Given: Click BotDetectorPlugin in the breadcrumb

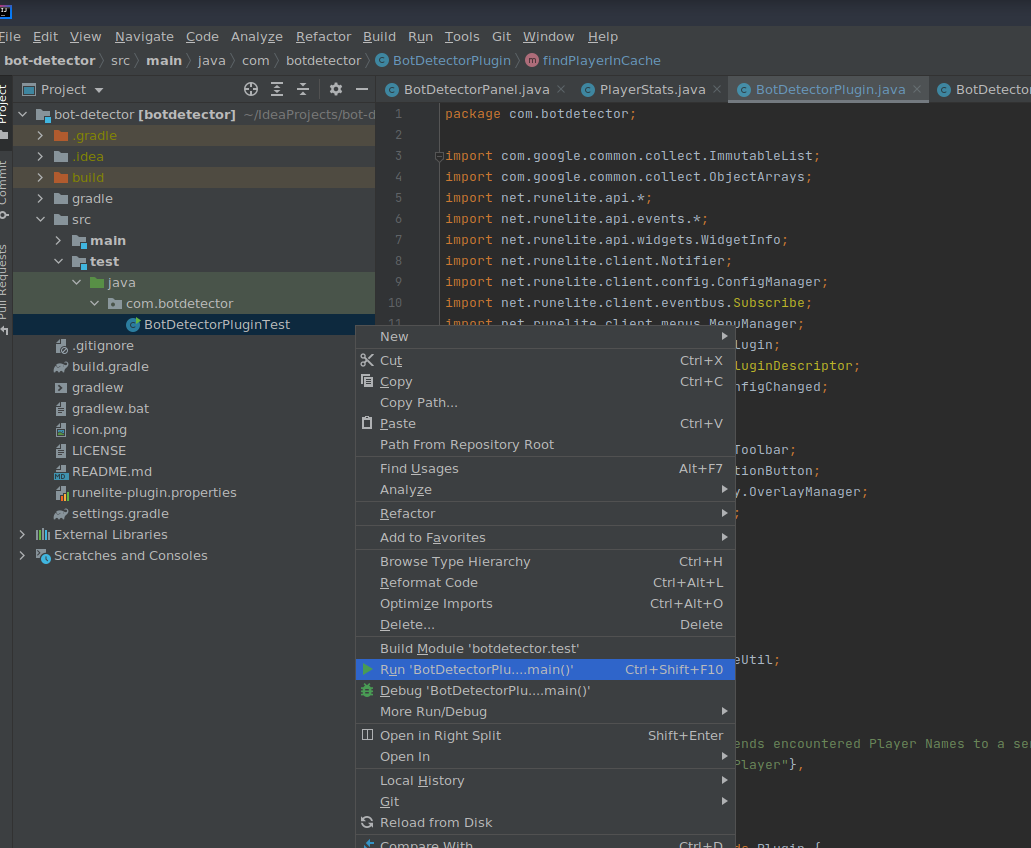Looking at the screenshot, I should [451, 60].
